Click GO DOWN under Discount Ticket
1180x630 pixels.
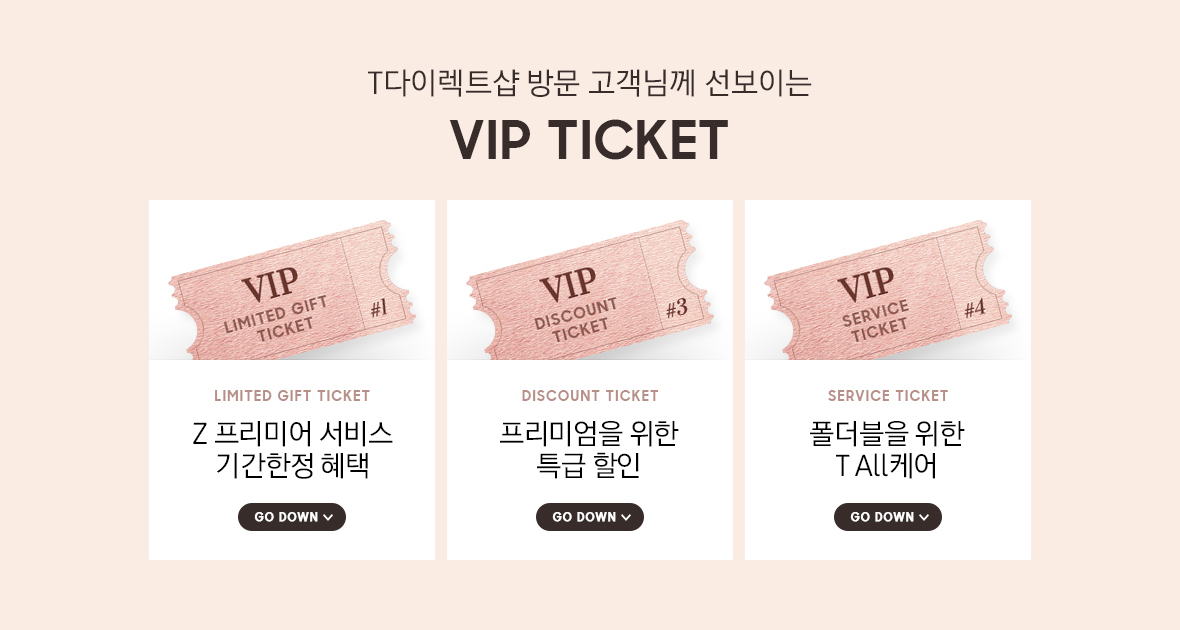590,517
